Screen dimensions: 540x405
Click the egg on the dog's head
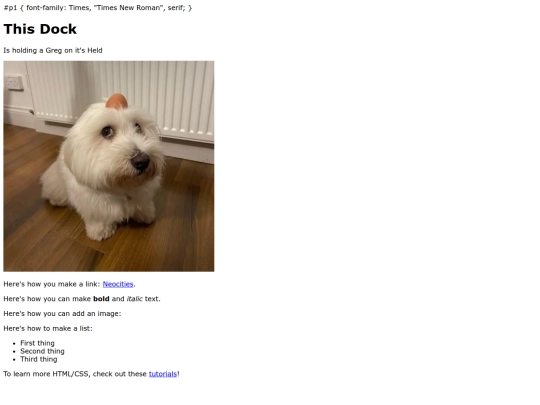[116, 102]
